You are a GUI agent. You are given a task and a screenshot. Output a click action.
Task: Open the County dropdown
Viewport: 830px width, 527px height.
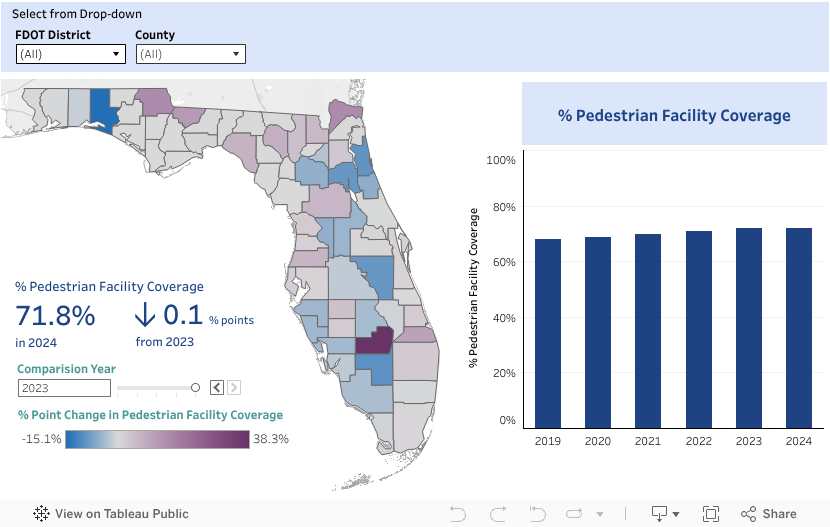tap(190, 54)
